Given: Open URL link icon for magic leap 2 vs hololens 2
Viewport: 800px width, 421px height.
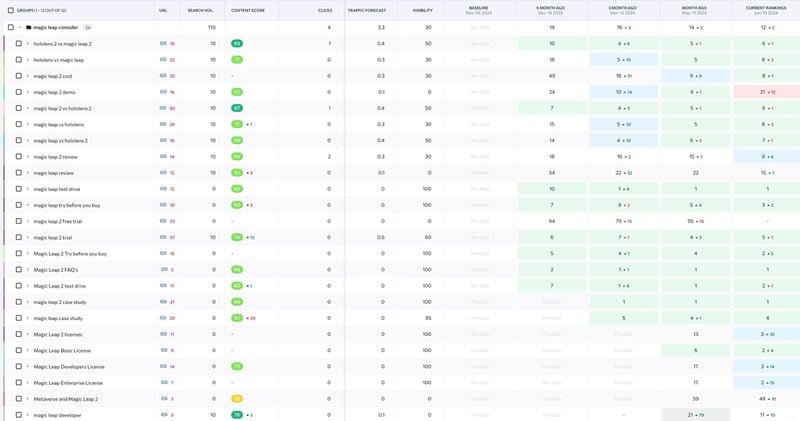Looking at the screenshot, I should [x=163, y=108].
